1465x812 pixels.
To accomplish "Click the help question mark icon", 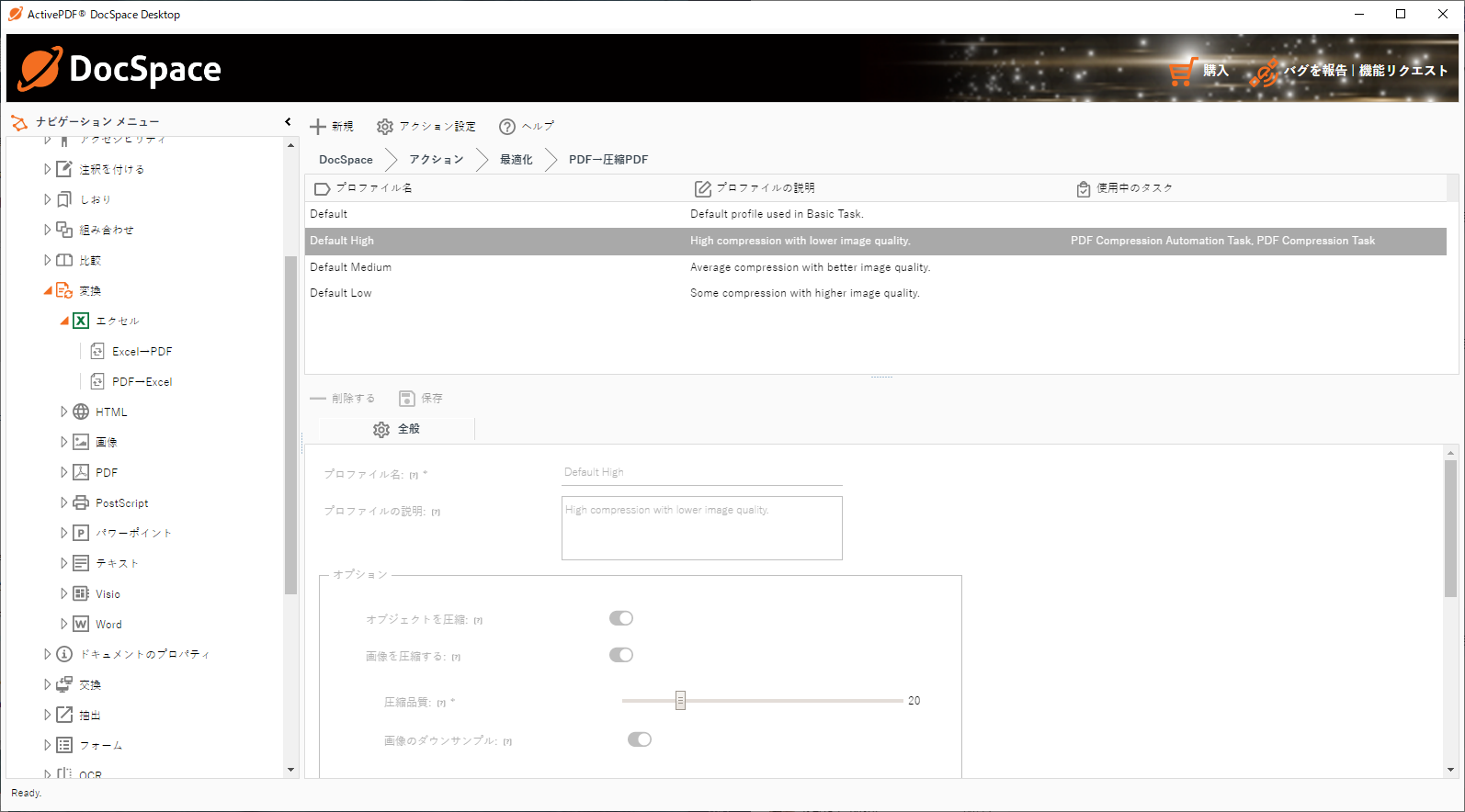I will coord(507,127).
